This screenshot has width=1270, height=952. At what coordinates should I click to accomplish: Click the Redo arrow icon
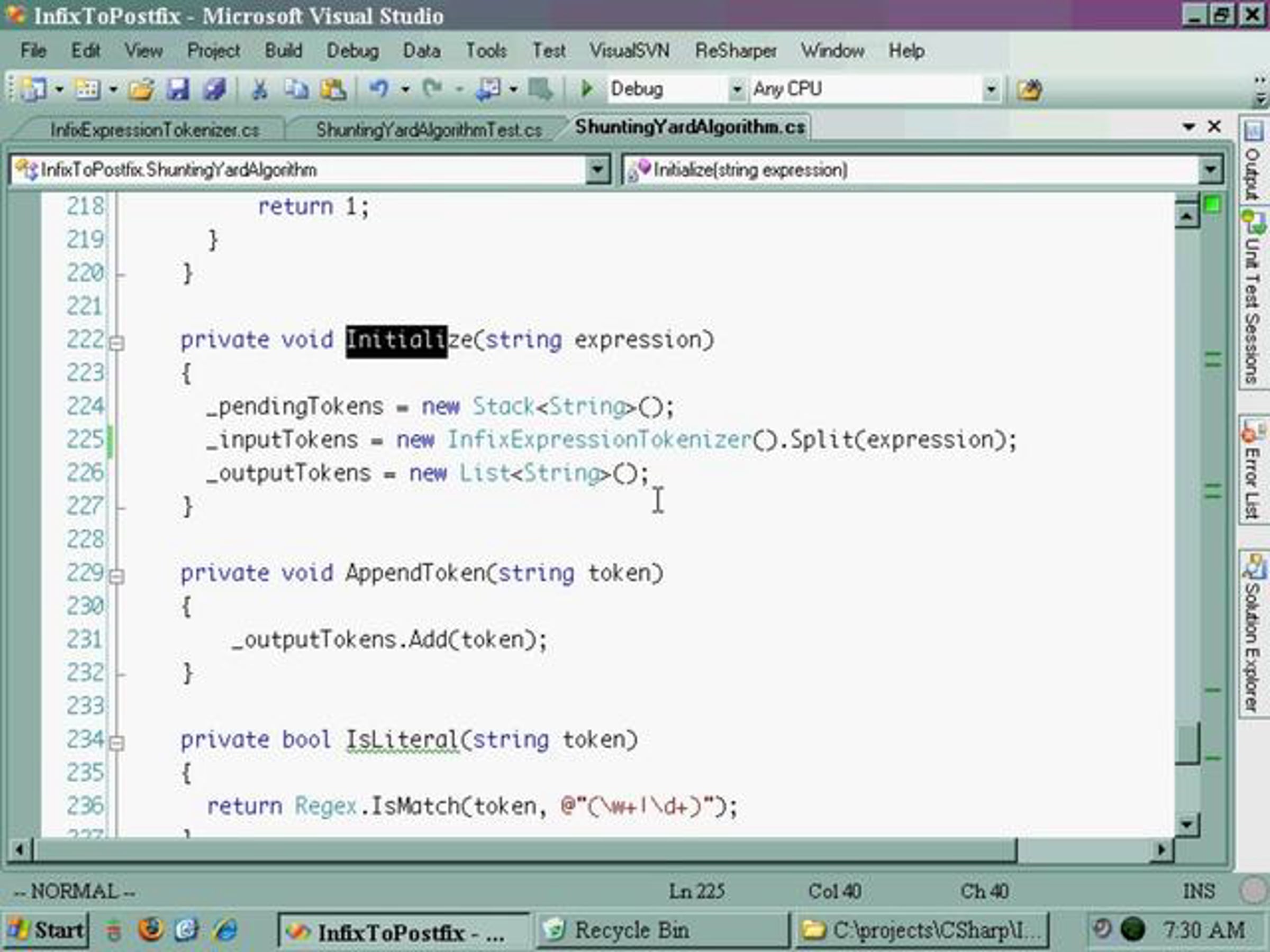click(x=432, y=89)
